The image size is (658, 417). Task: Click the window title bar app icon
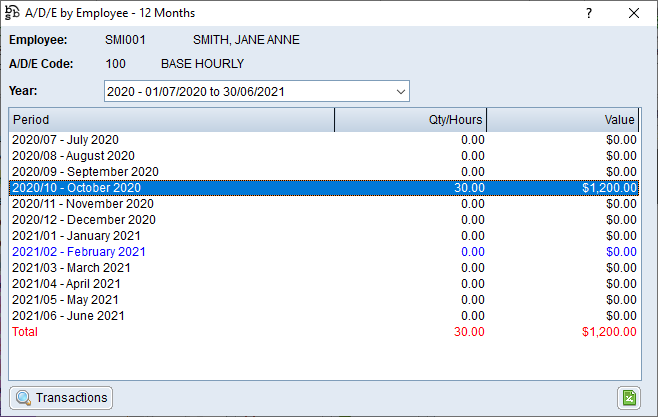tap(12, 13)
